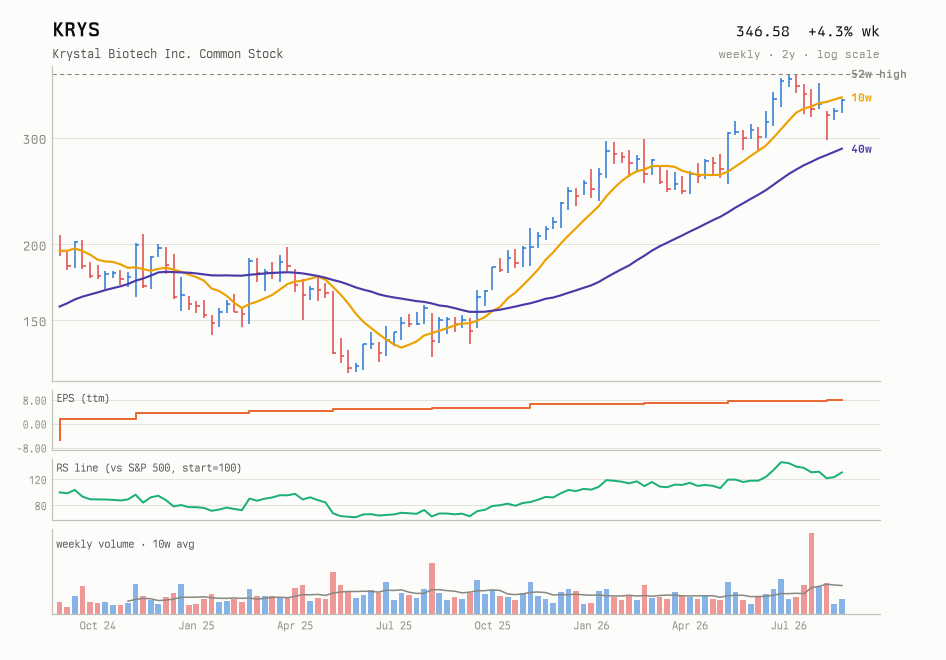Click the 150 price axis label
The height and width of the screenshot is (660, 946).
(x=34, y=322)
